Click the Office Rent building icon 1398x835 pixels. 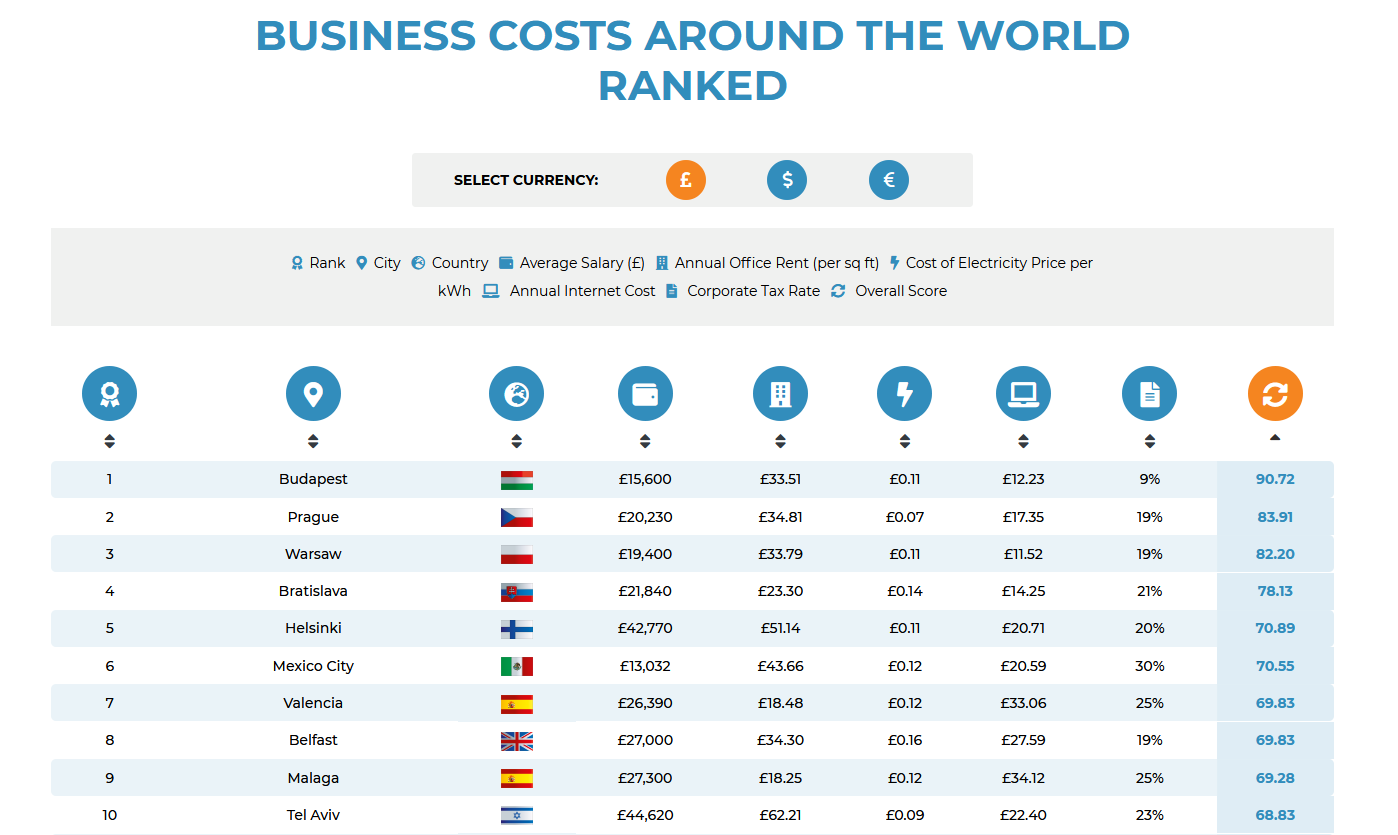click(780, 394)
